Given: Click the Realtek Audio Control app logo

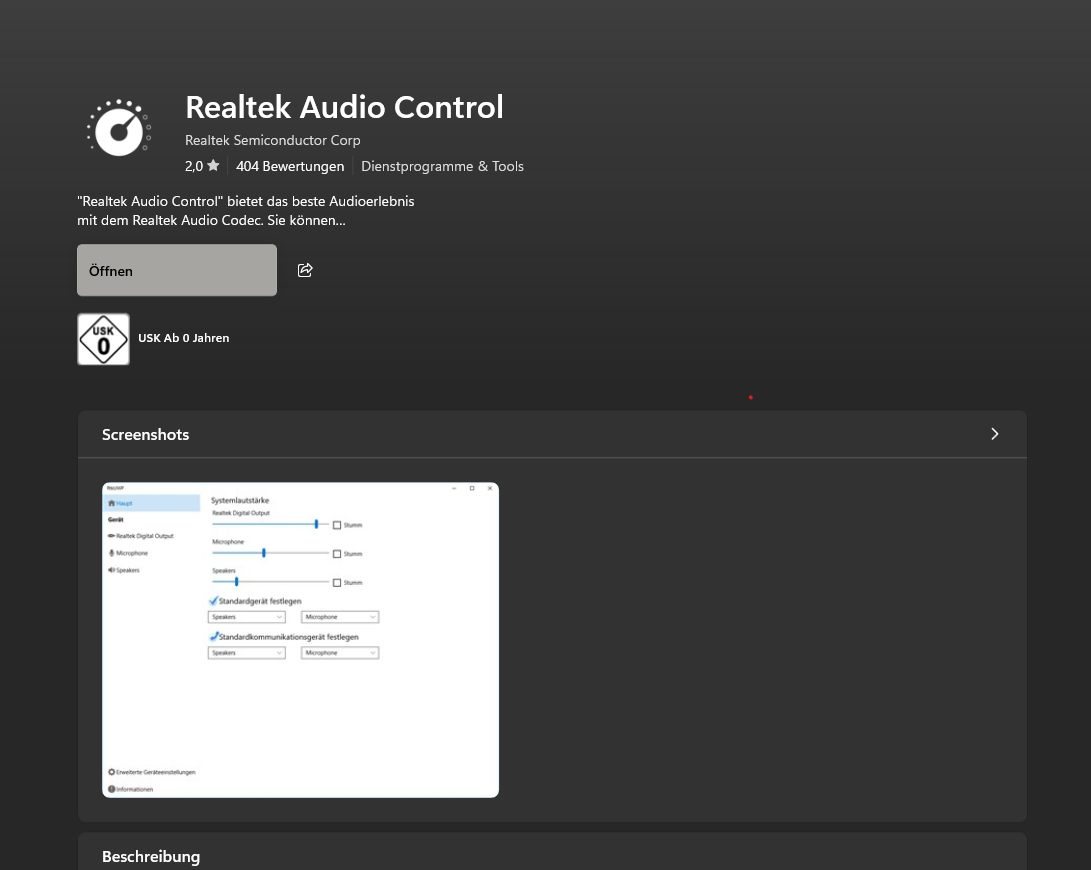Looking at the screenshot, I should pyautogui.click(x=119, y=128).
